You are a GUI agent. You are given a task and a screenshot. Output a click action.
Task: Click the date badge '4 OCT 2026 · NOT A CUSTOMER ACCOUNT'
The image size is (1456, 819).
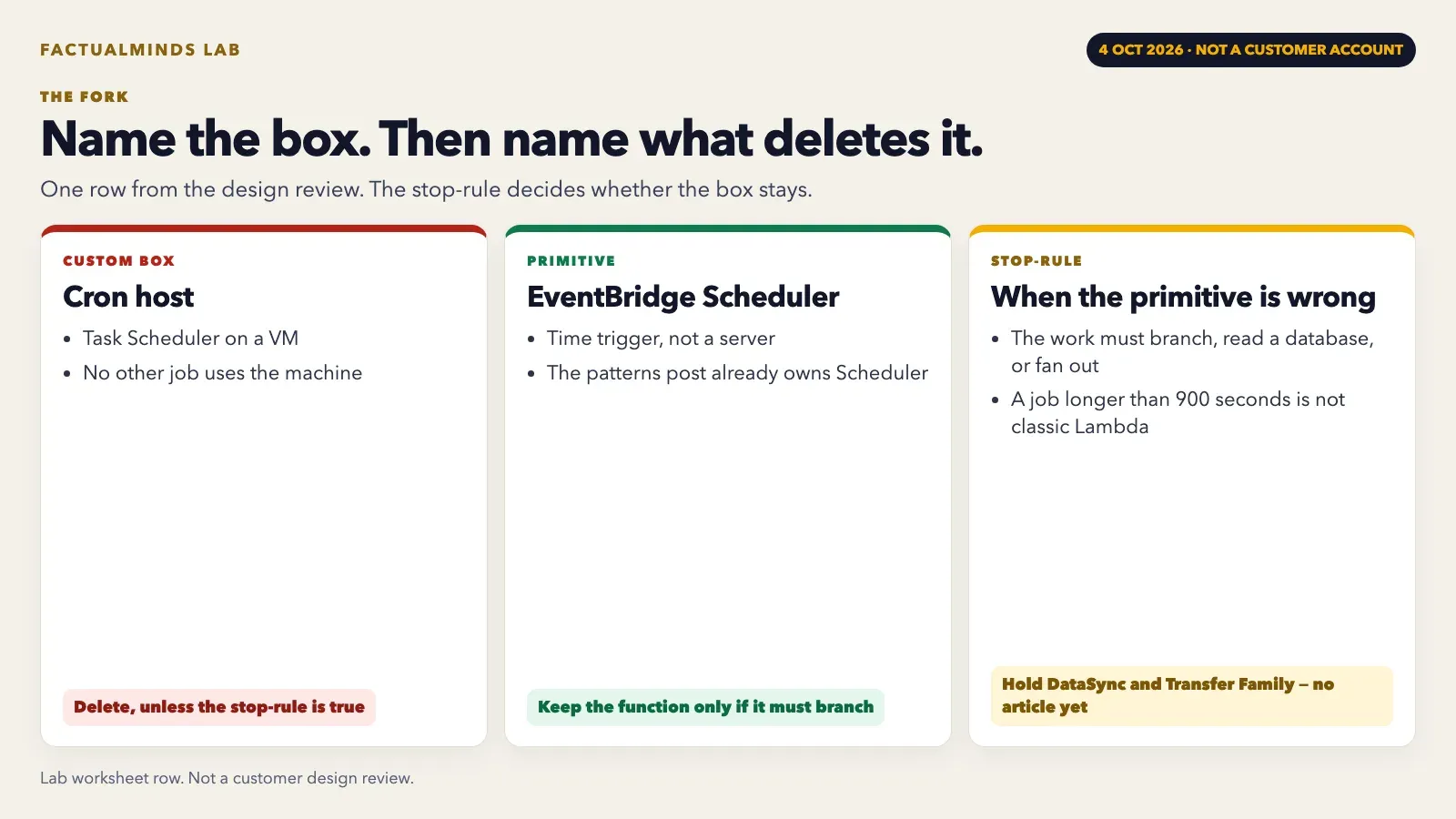[x=1250, y=50]
